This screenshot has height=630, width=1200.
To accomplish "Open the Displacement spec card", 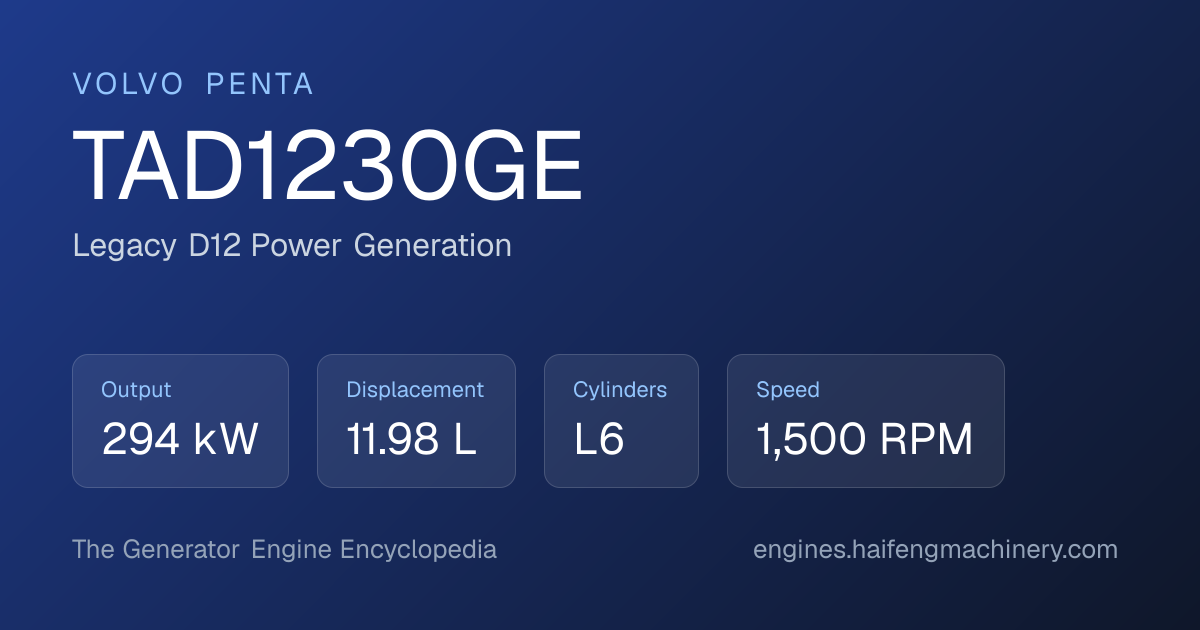I will pyautogui.click(x=416, y=421).
